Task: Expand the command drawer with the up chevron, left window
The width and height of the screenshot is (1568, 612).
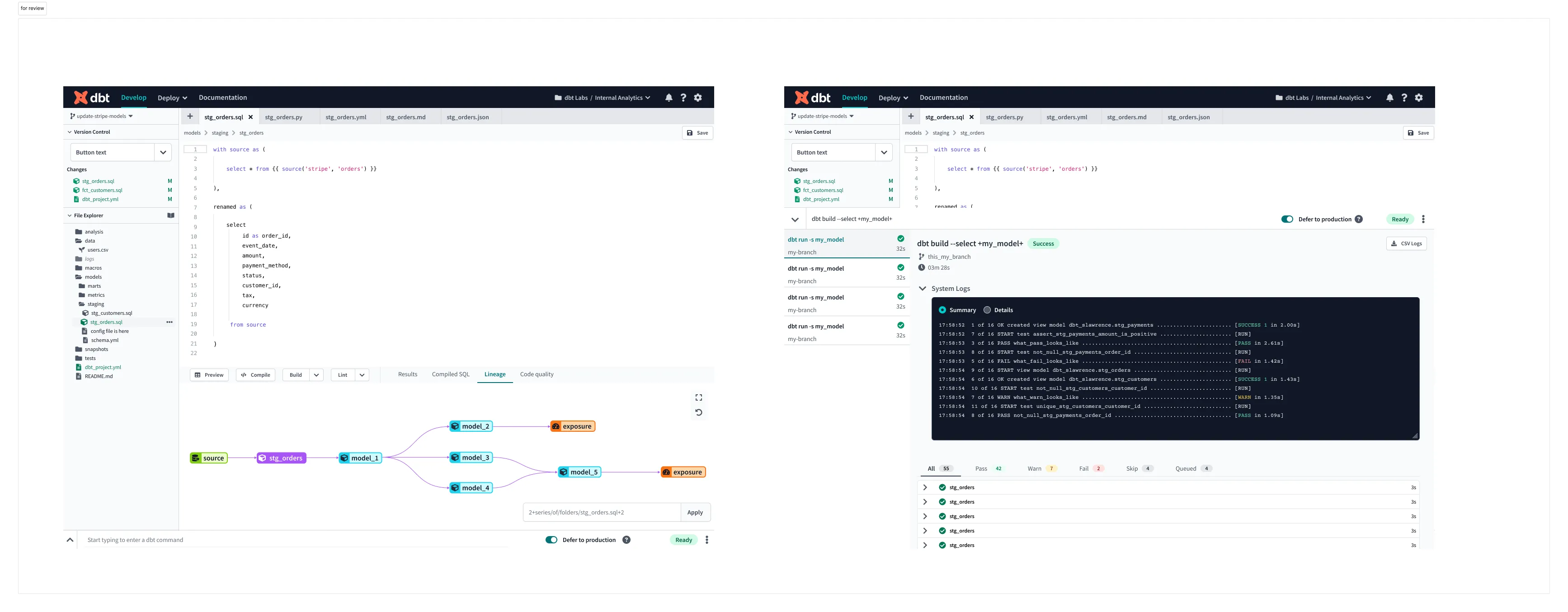Action: click(70, 540)
